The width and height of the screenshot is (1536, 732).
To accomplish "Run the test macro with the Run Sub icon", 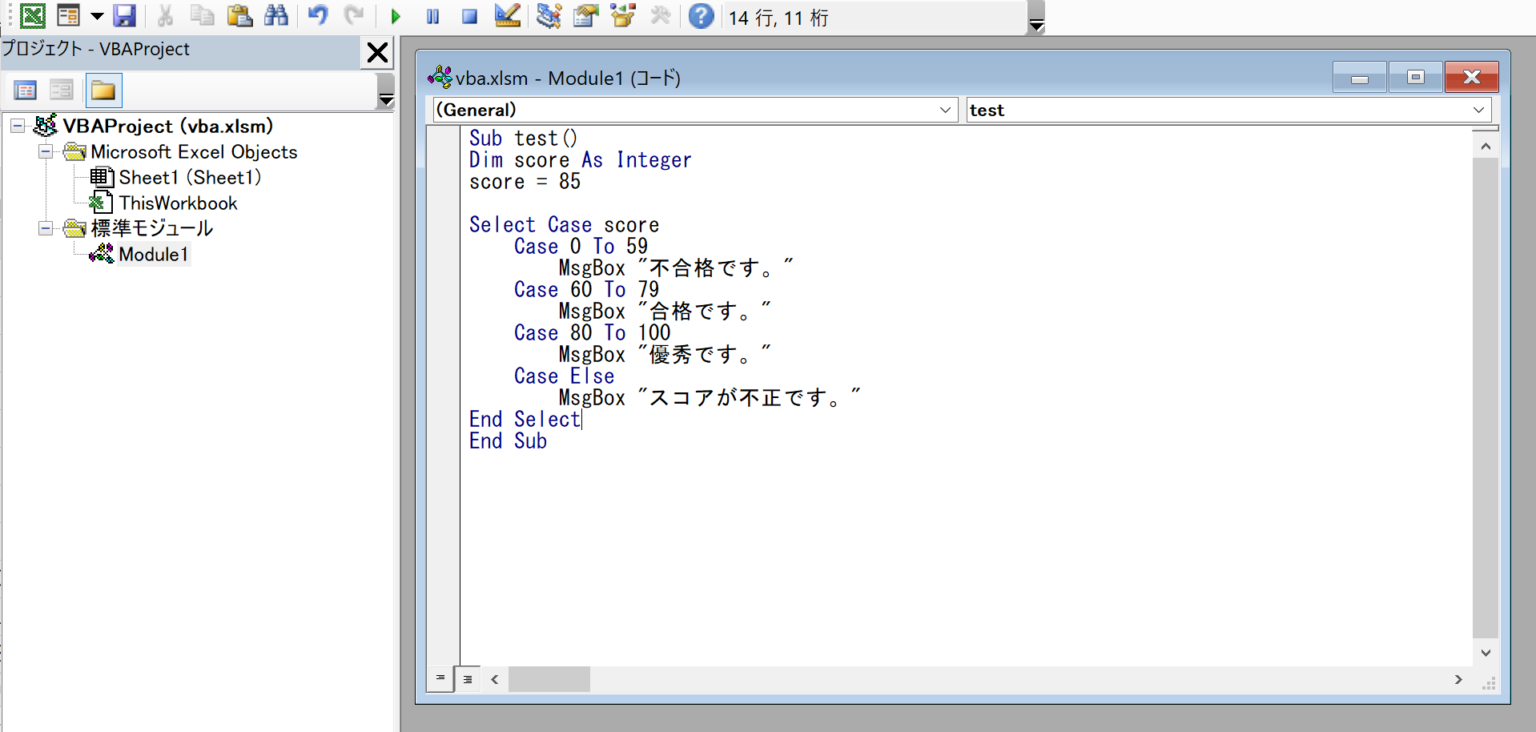I will 395,16.
